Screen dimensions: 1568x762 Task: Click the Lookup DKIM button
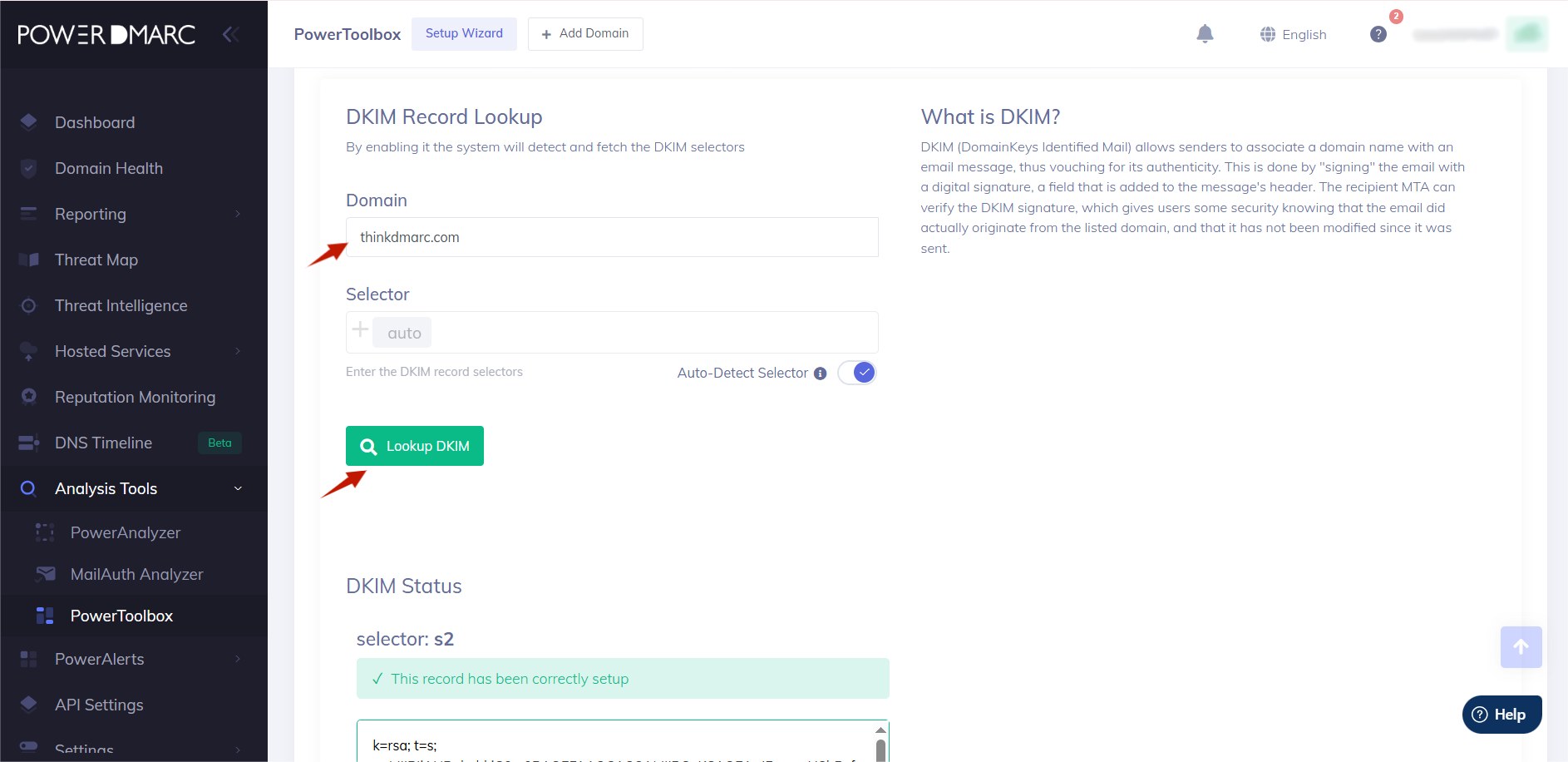tap(415, 446)
